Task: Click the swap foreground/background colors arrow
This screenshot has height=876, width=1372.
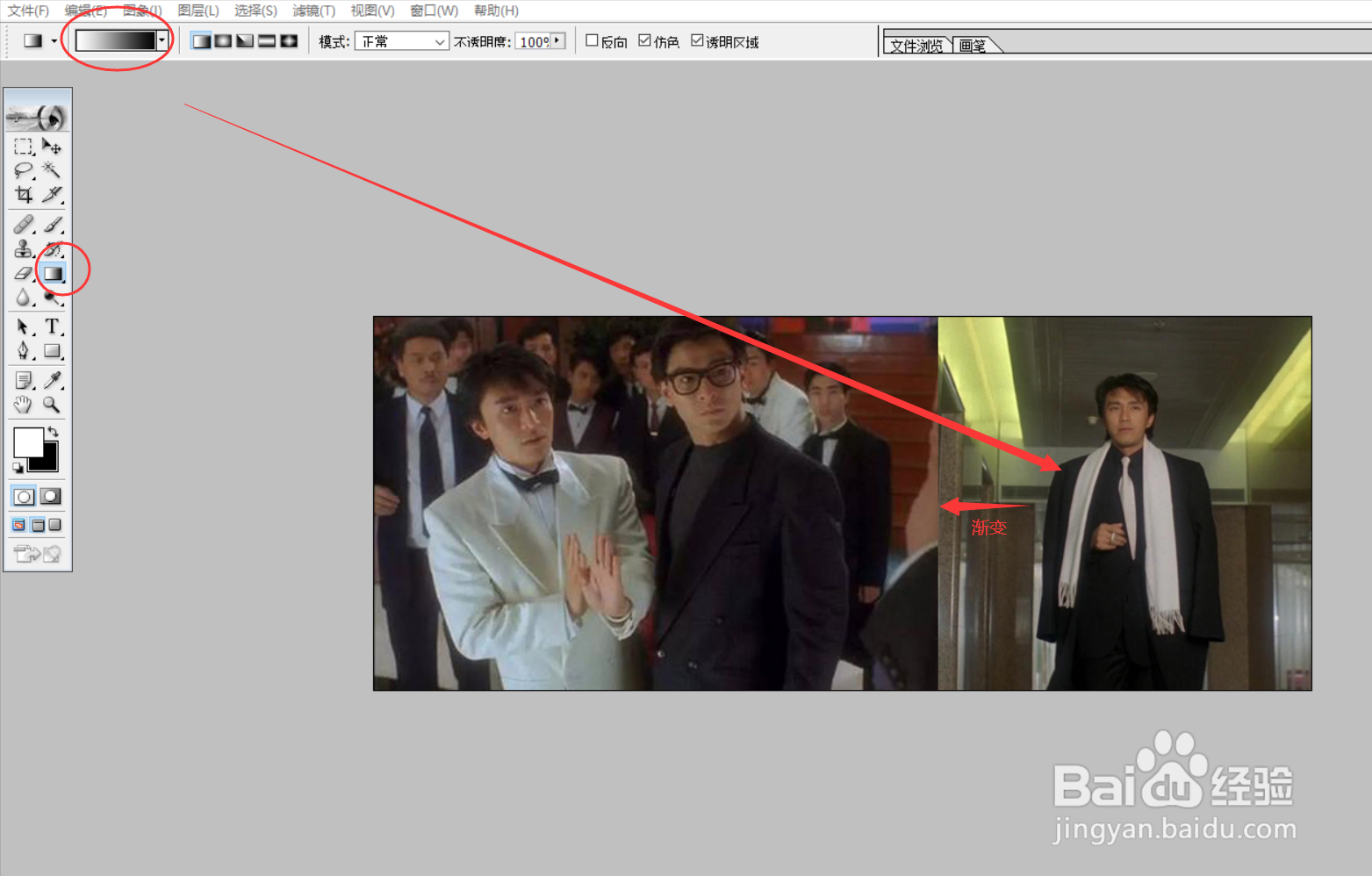Action: pos(53,431)
